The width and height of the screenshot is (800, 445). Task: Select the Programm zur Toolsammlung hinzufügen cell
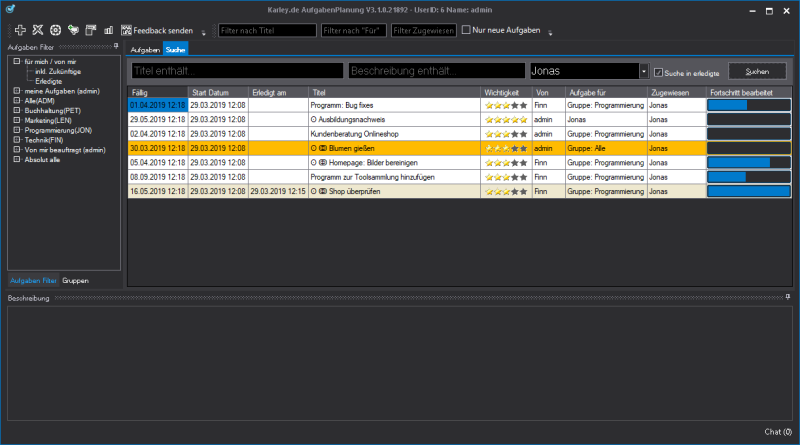point(394,177)
